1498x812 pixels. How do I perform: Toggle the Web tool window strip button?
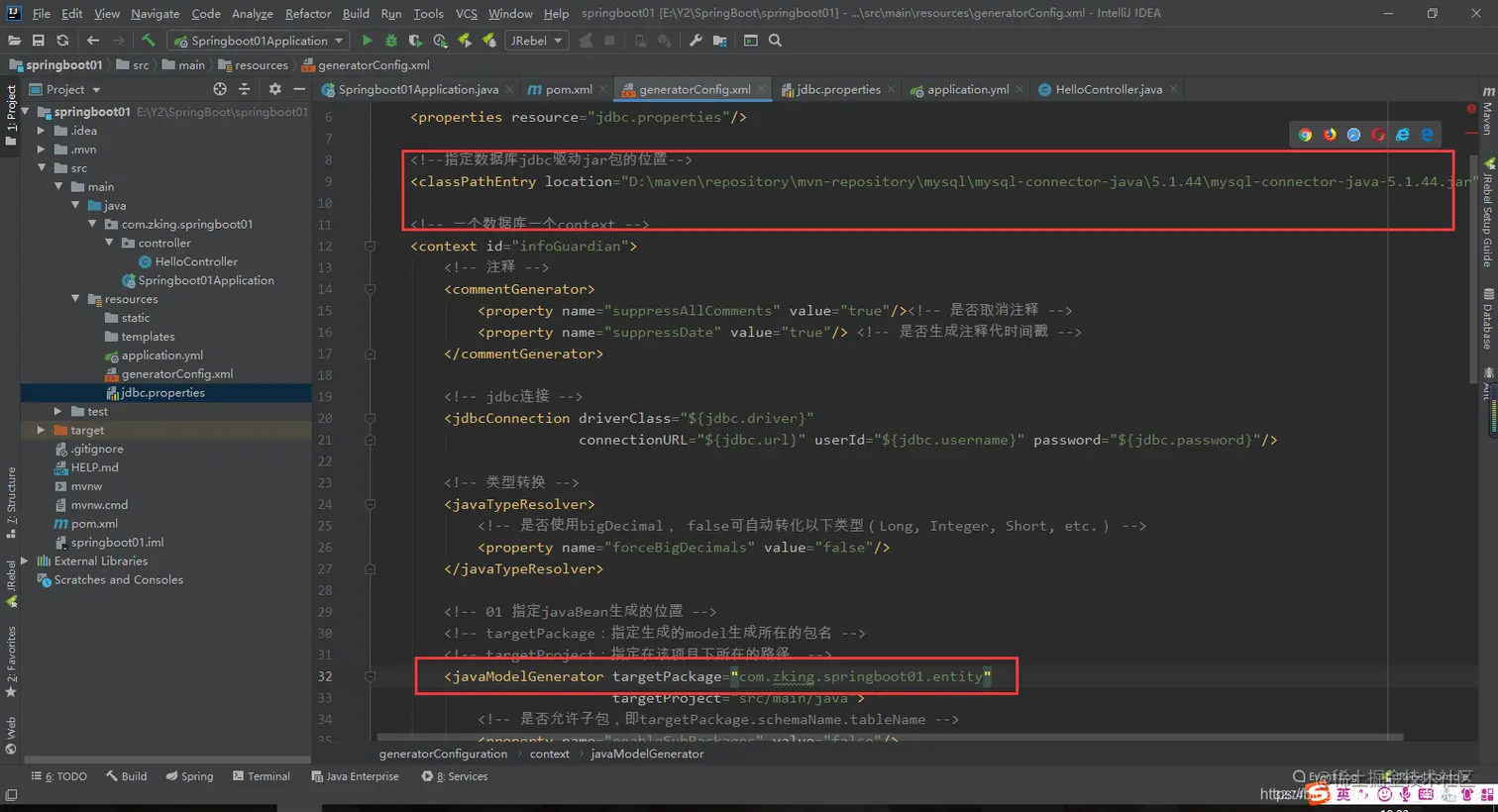point(11,735)
